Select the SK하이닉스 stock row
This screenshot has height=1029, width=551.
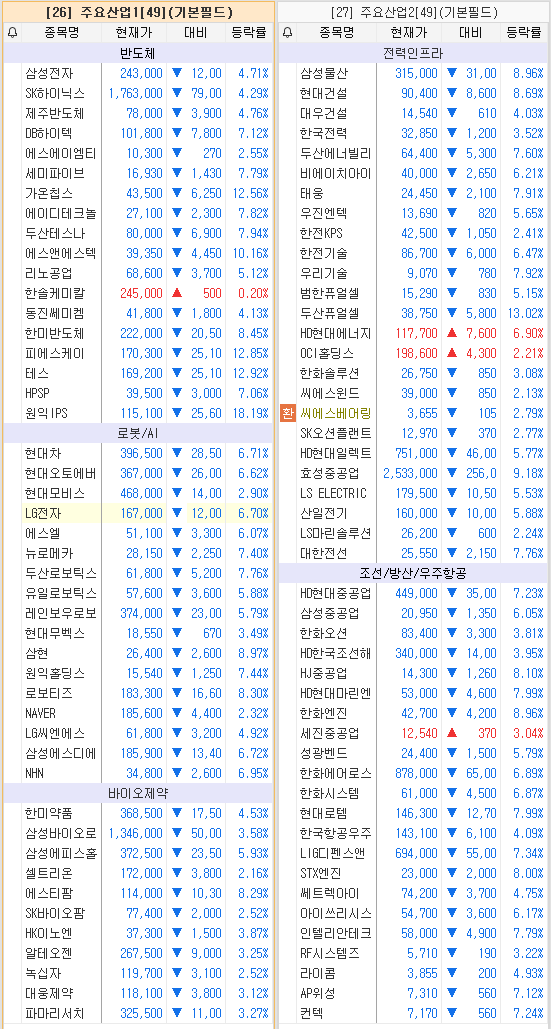[138, 93]
